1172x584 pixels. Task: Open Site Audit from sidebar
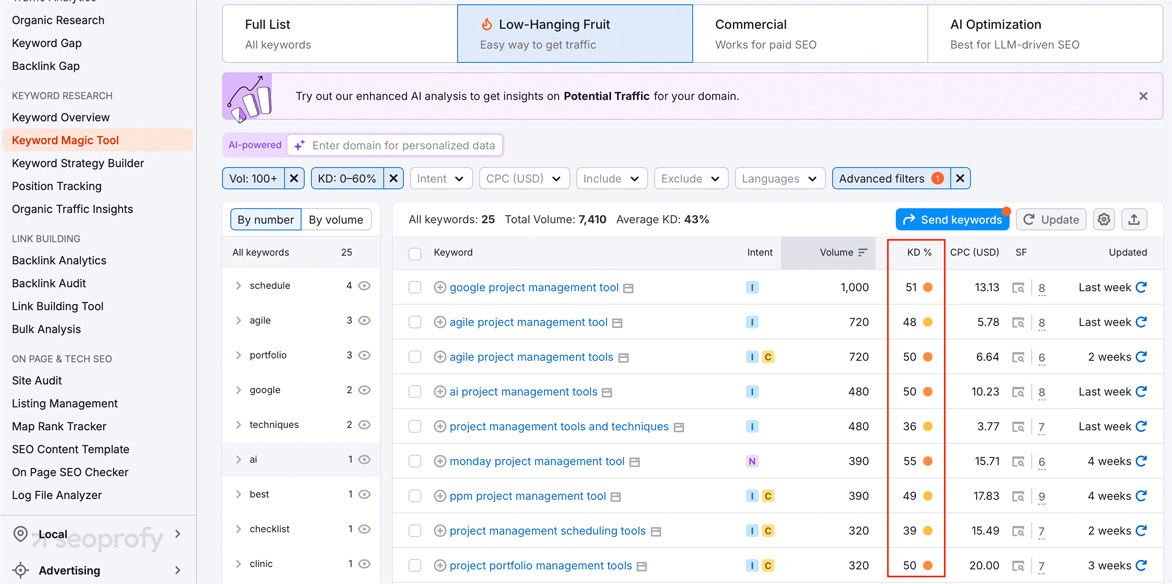click(37, 381)
